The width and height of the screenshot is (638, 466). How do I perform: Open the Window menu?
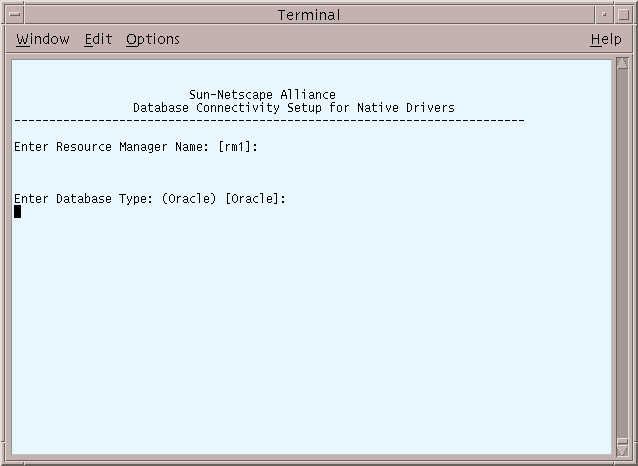pos(43,39)
